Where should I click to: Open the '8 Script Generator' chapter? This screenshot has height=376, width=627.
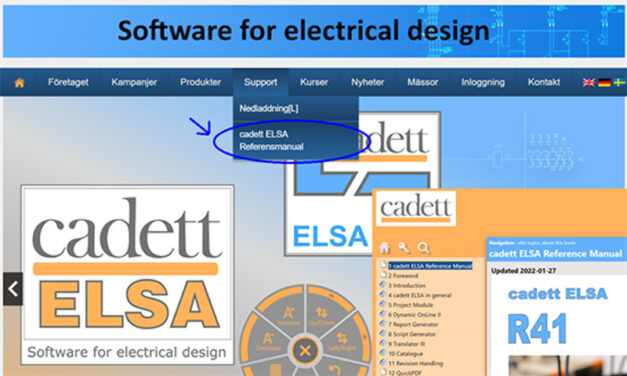[x=412, y=334]
